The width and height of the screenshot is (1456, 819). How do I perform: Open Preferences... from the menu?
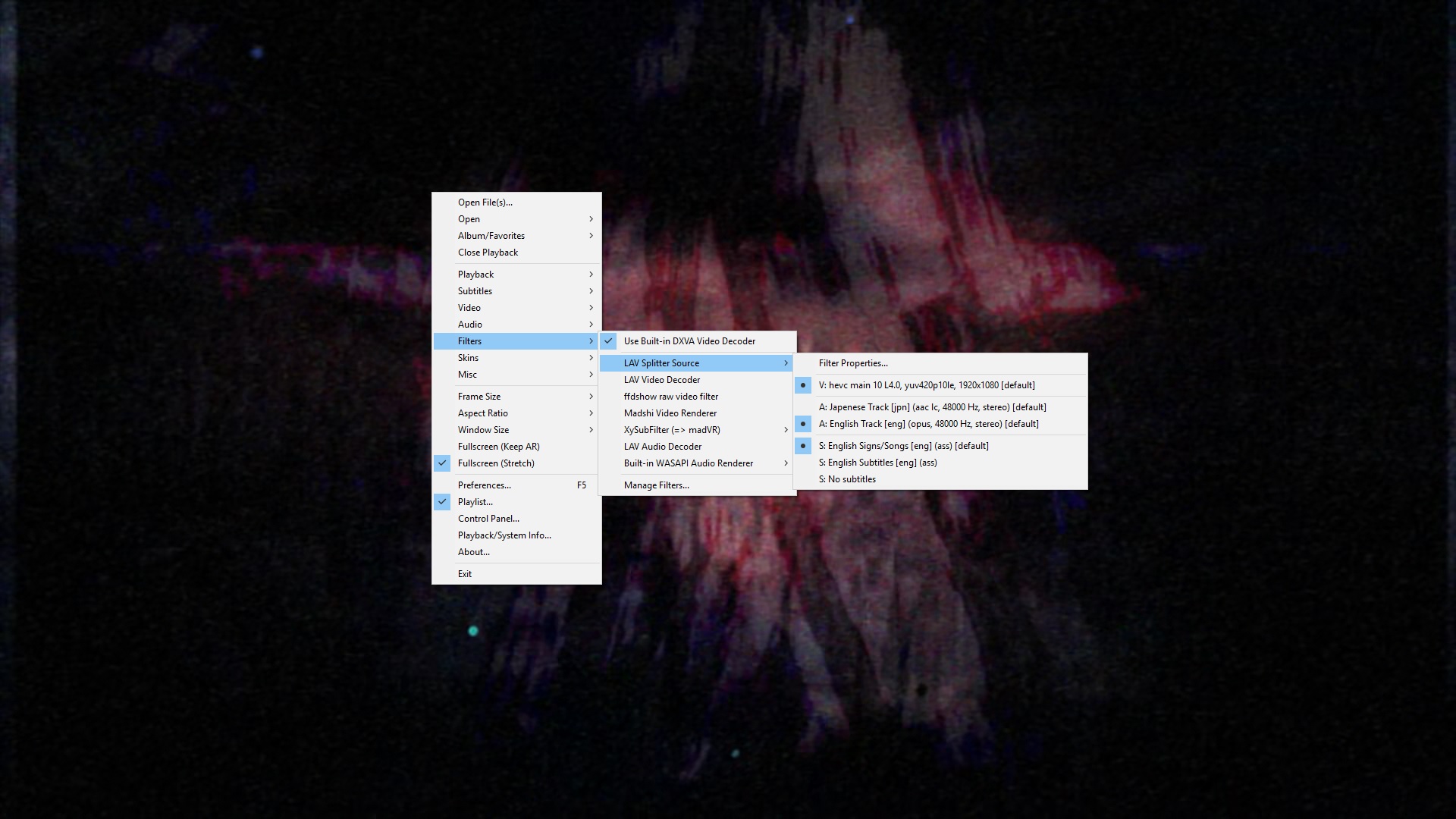click(485, 485)
